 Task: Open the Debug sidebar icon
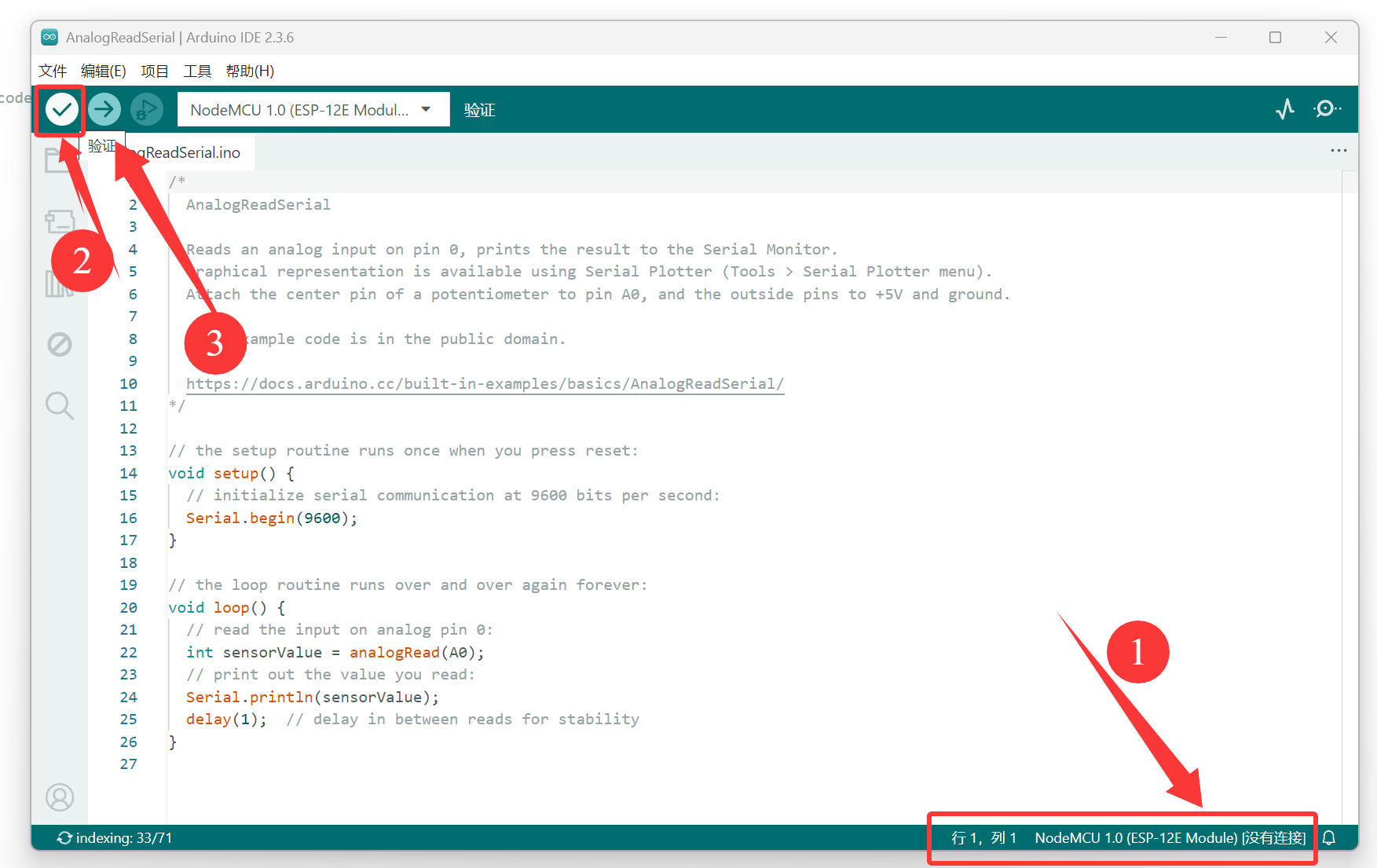point(60,344)
